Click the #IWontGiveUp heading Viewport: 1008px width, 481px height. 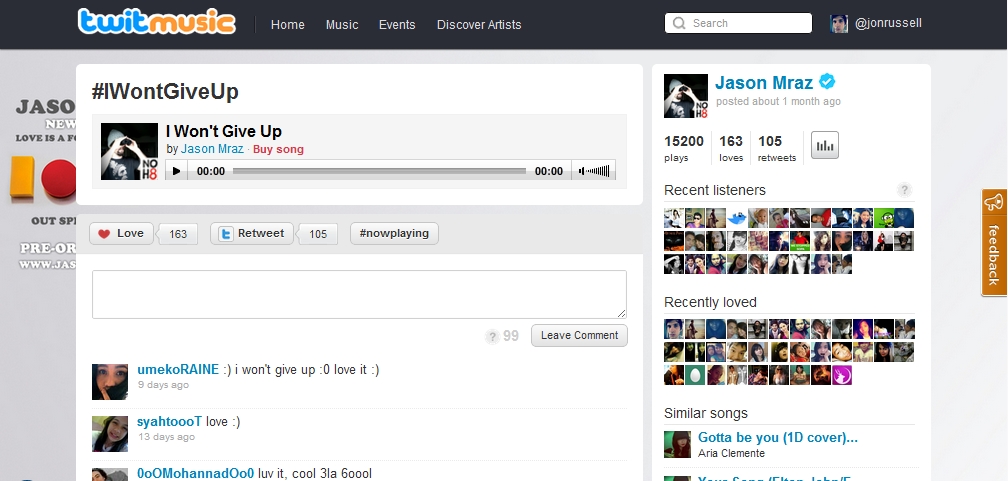(x=165, y=91)
